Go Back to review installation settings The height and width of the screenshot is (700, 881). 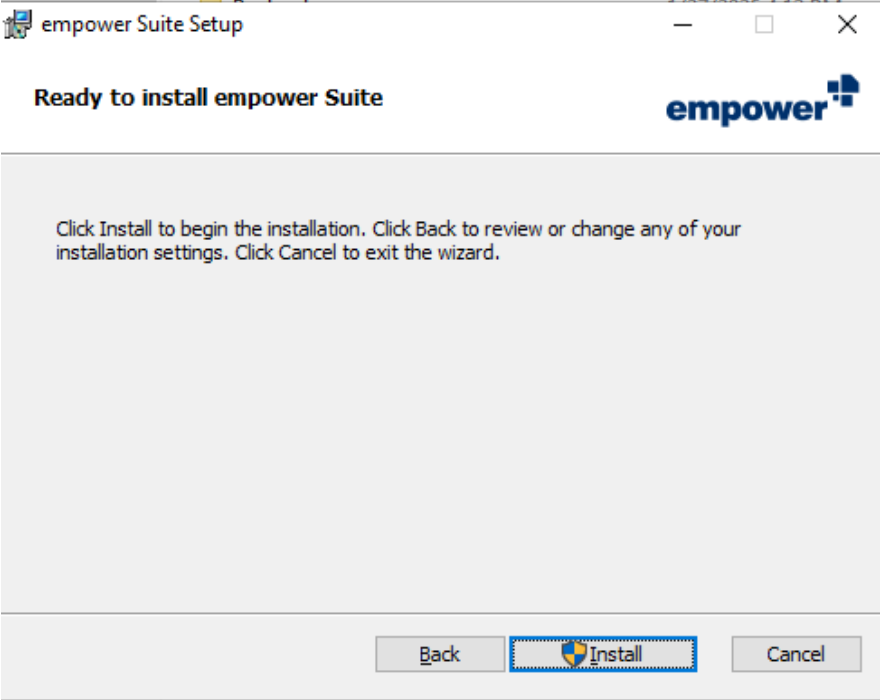(440, 654)
